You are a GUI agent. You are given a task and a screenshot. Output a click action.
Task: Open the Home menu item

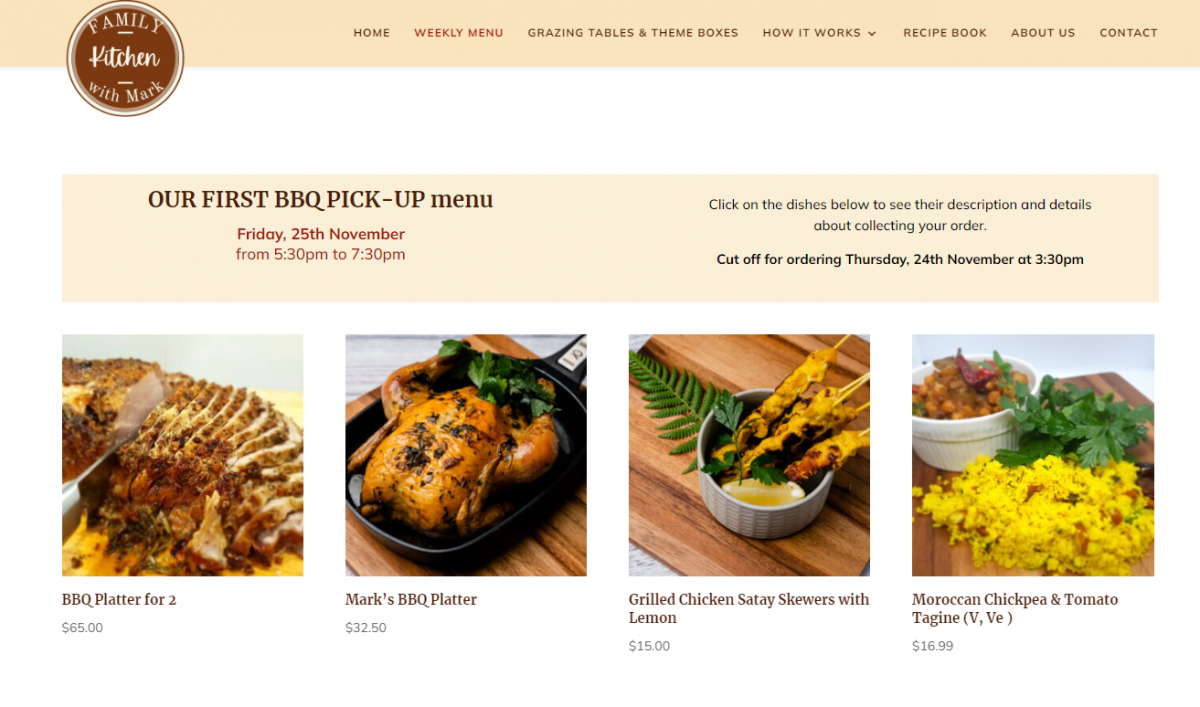(372, 33)
